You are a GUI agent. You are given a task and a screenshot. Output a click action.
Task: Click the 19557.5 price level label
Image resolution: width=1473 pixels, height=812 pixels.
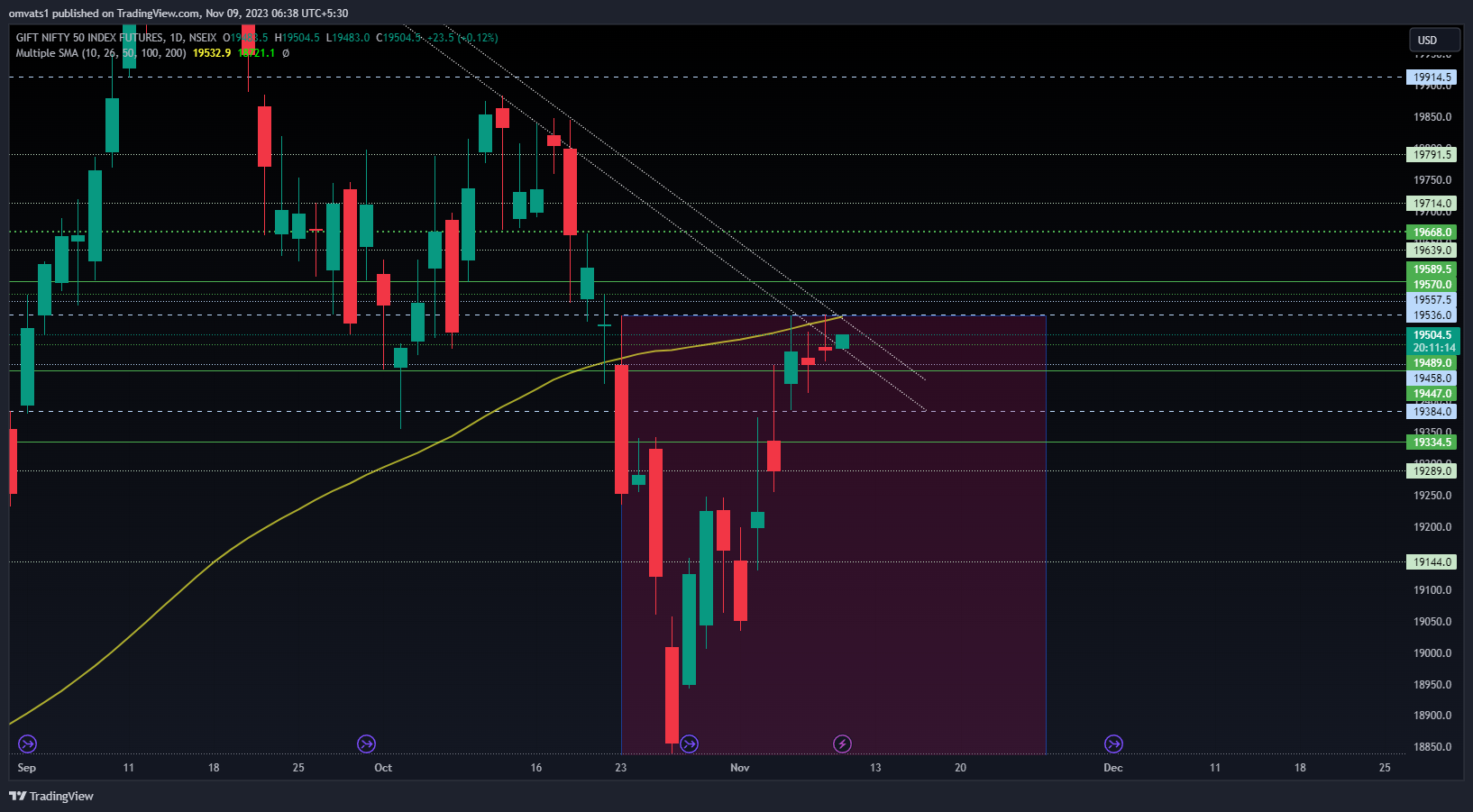[x=1432, y=300]
